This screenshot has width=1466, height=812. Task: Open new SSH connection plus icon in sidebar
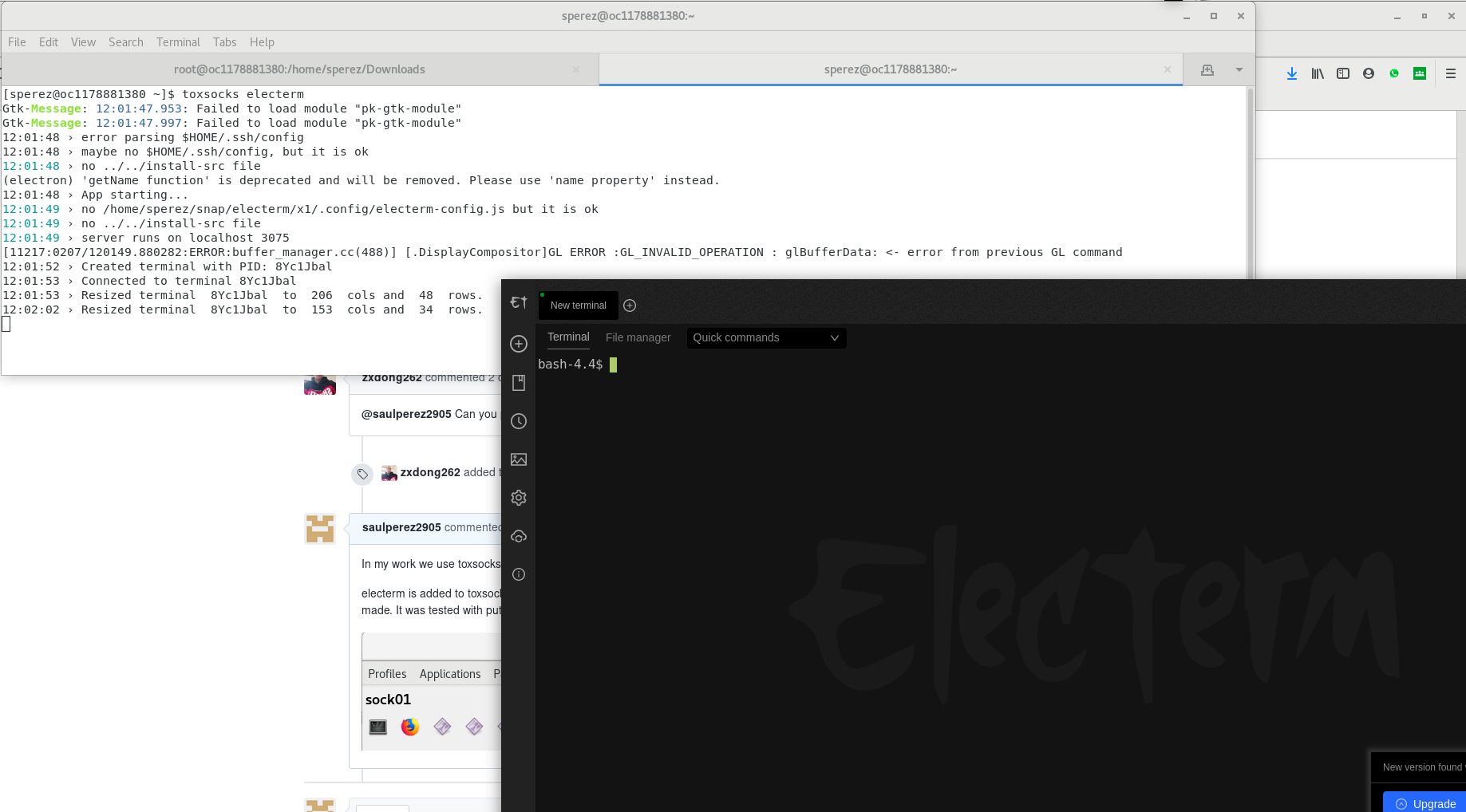519,344
